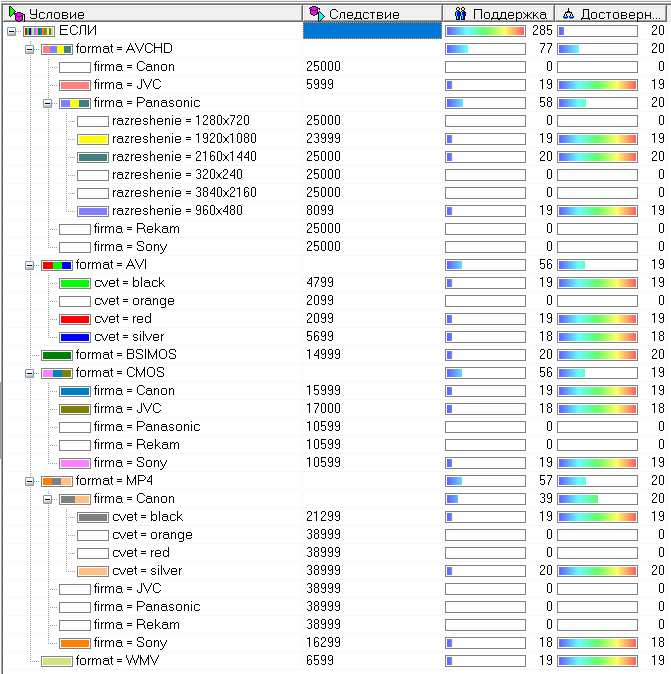
Task: Collapse the format = AVI branch
Action: [x=29, y=265]
